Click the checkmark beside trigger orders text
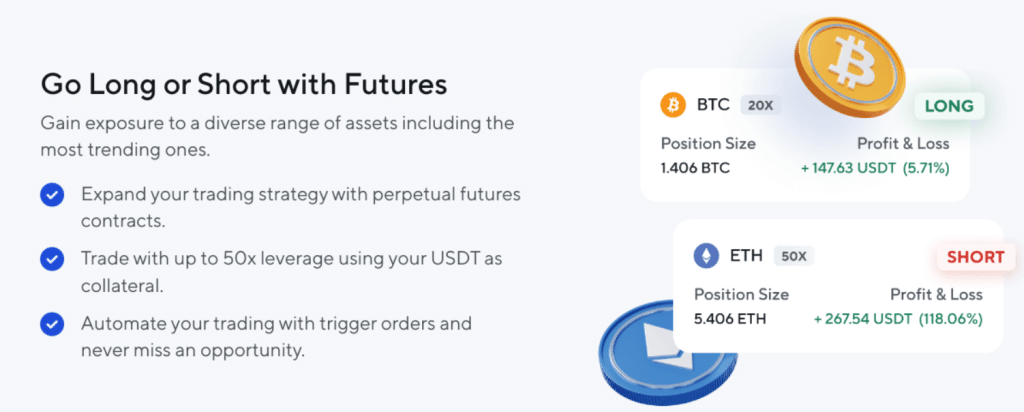 pyautogui.click(x=52, y=324)
